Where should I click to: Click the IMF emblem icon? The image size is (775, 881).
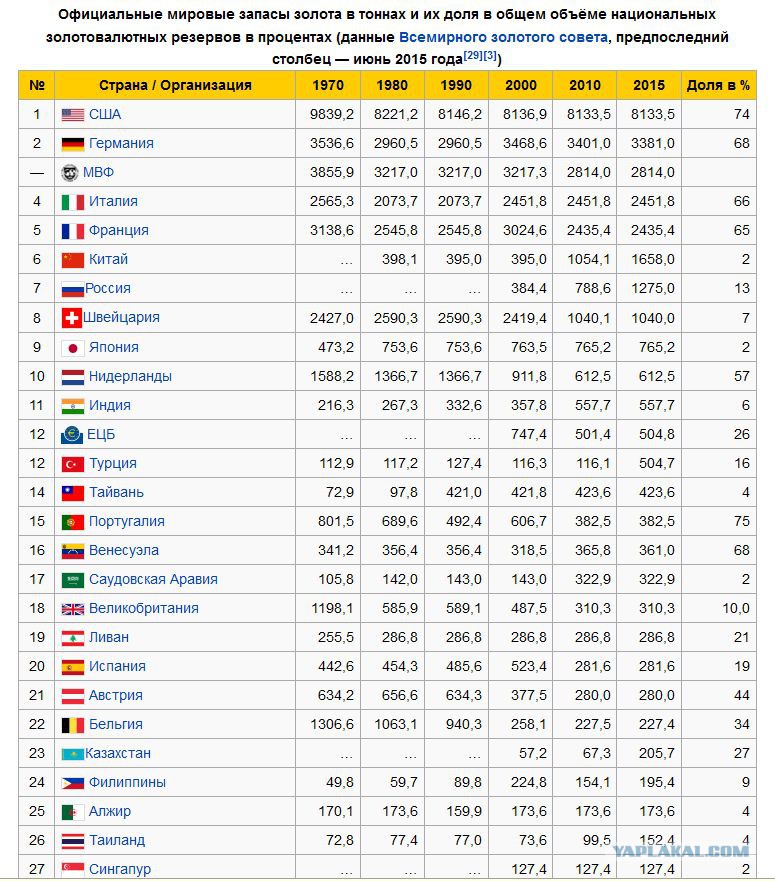[x=70, y=172]
